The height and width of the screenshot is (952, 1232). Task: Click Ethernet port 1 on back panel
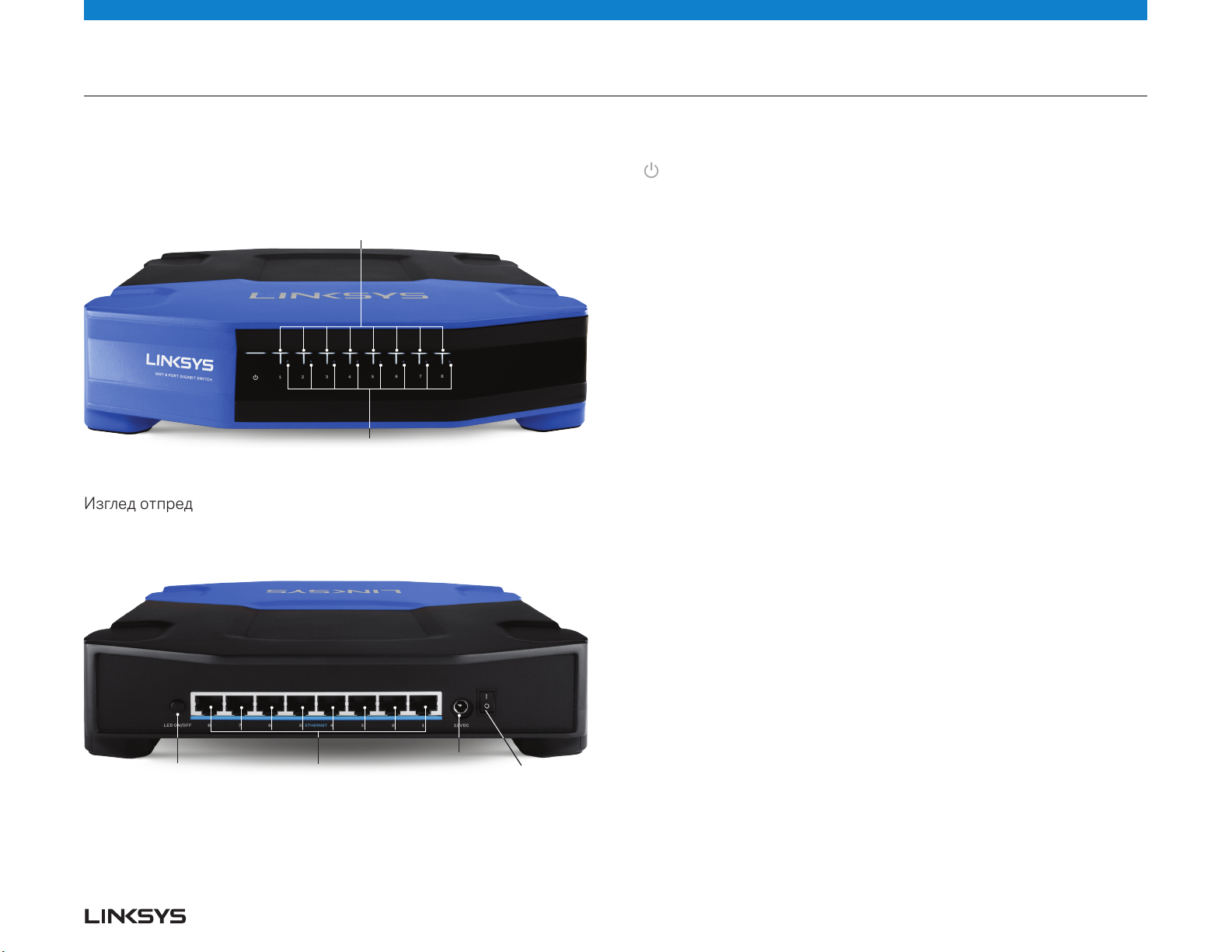click(x=424, y=704)
